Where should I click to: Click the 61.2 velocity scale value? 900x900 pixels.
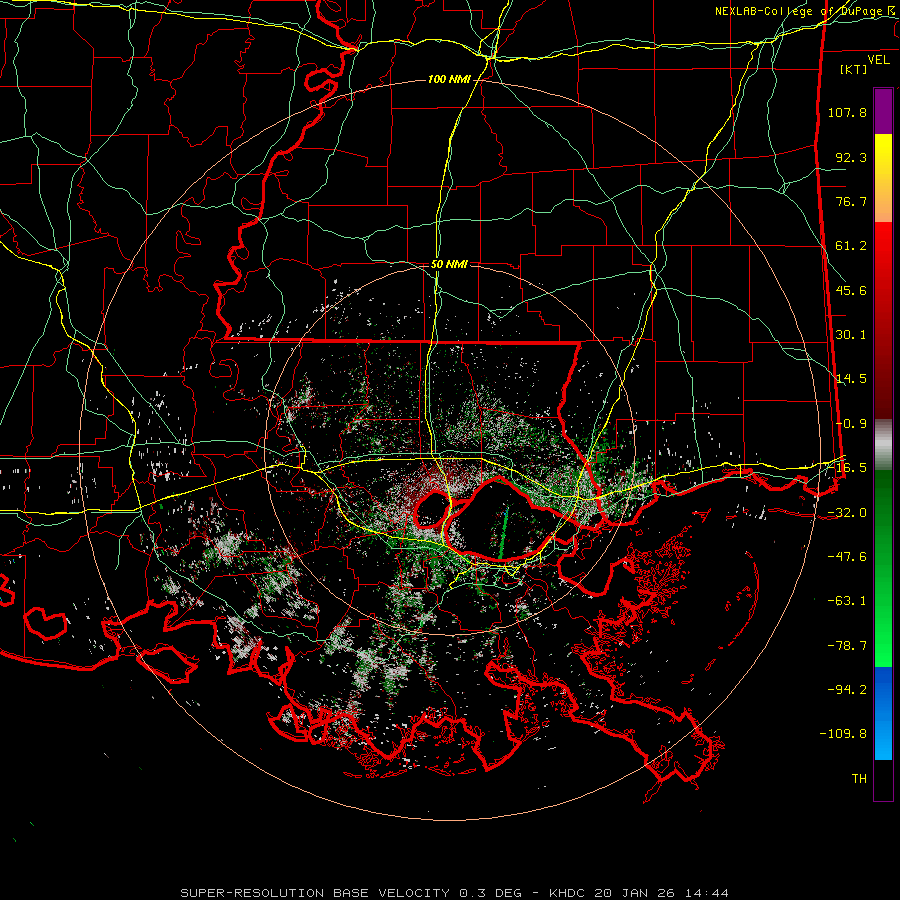pyautogui.click(x=851, y=246)
